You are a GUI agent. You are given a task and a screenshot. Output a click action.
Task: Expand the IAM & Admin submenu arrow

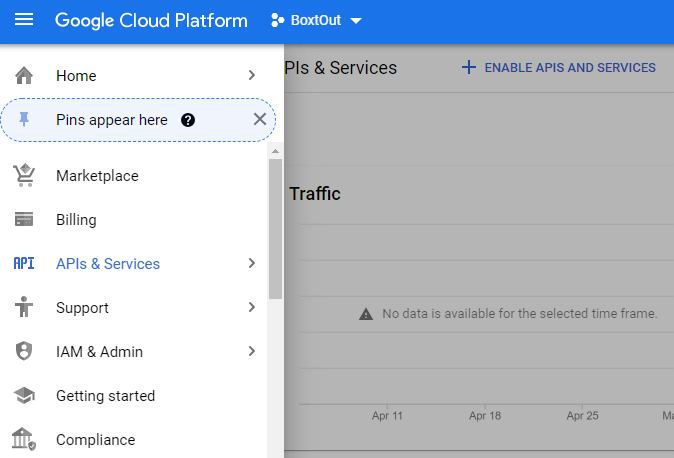[252, 352]
